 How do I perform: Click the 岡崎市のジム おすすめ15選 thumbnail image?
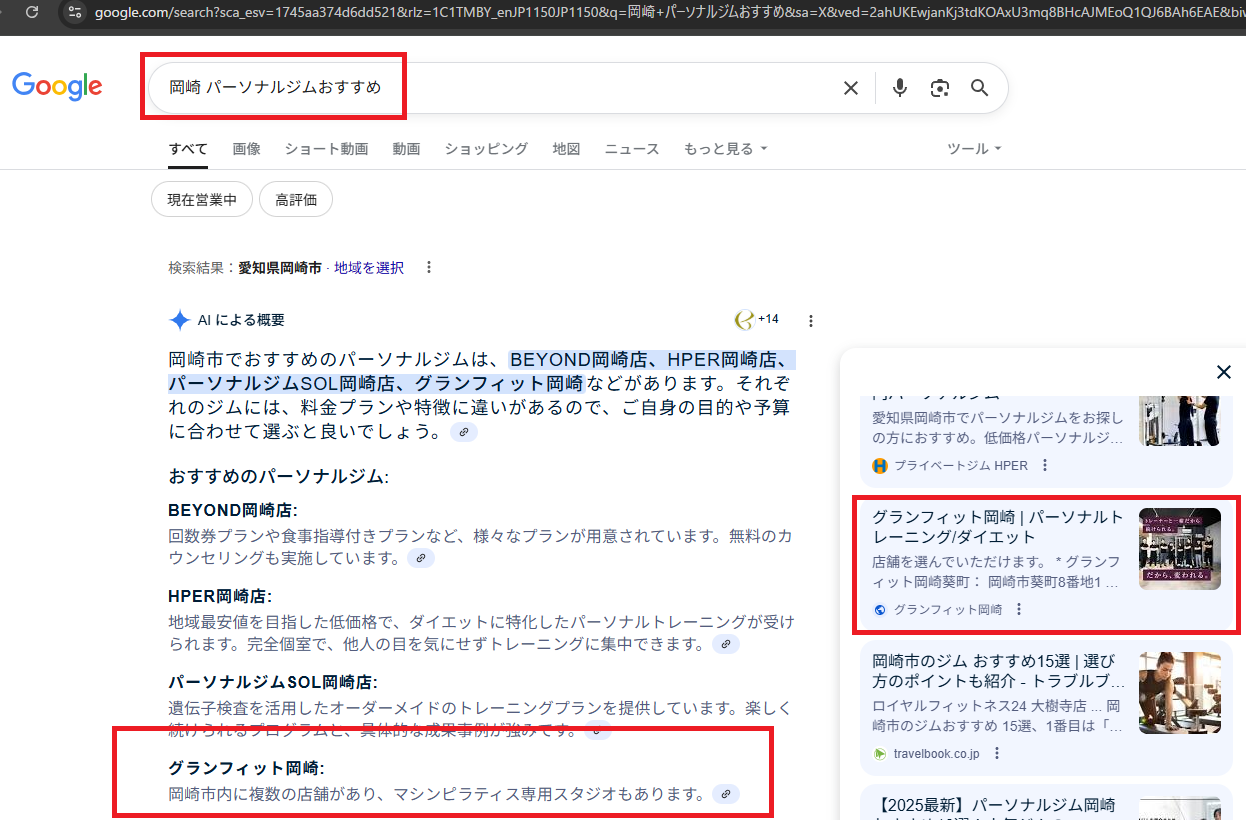point(1180,693)
